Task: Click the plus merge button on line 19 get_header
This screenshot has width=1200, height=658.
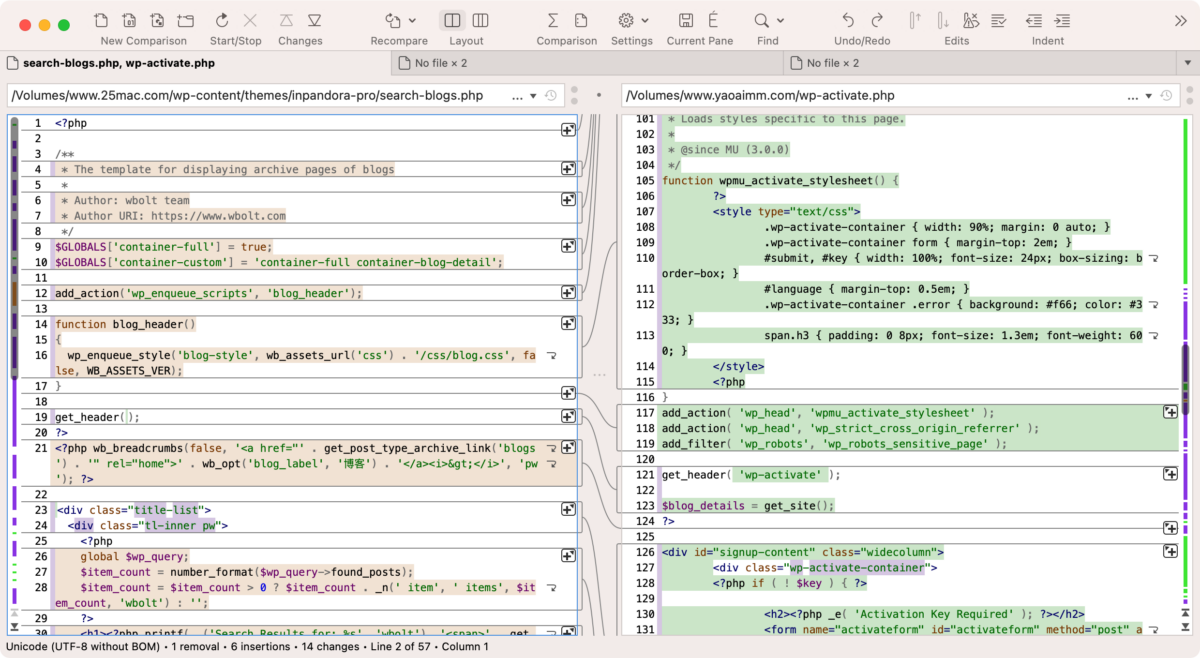Action: pos(567,417)
